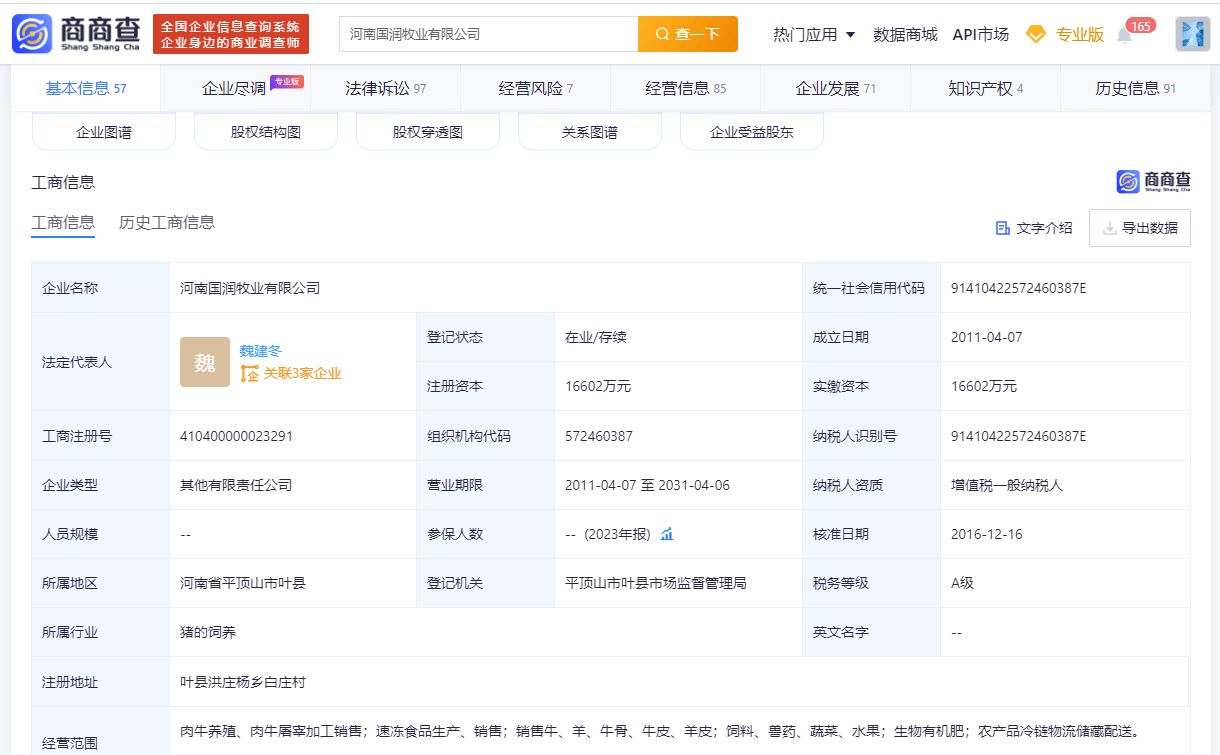Open 数据商城 in the header
The height and width of the screenshot is (755, 1220).
pos(905,34)
